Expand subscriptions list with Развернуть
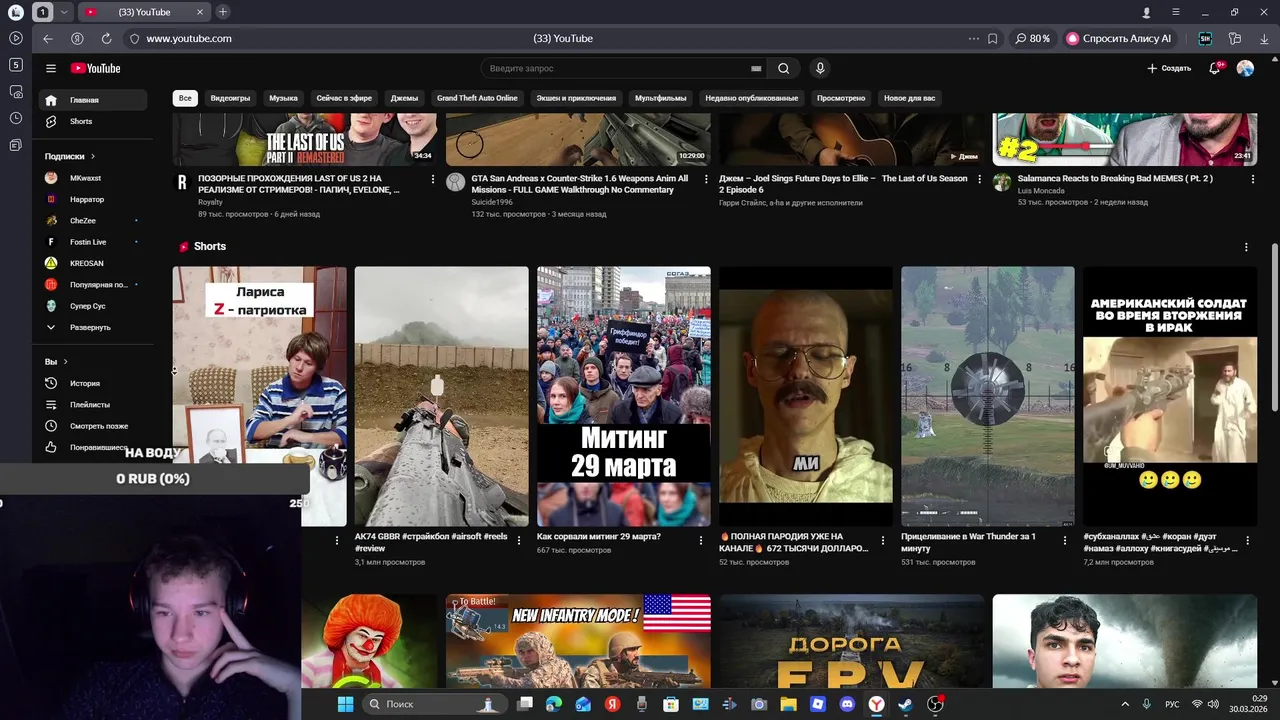Image resolution: width=1280 pixels, height=720 pixels. (x=92, y=327)
